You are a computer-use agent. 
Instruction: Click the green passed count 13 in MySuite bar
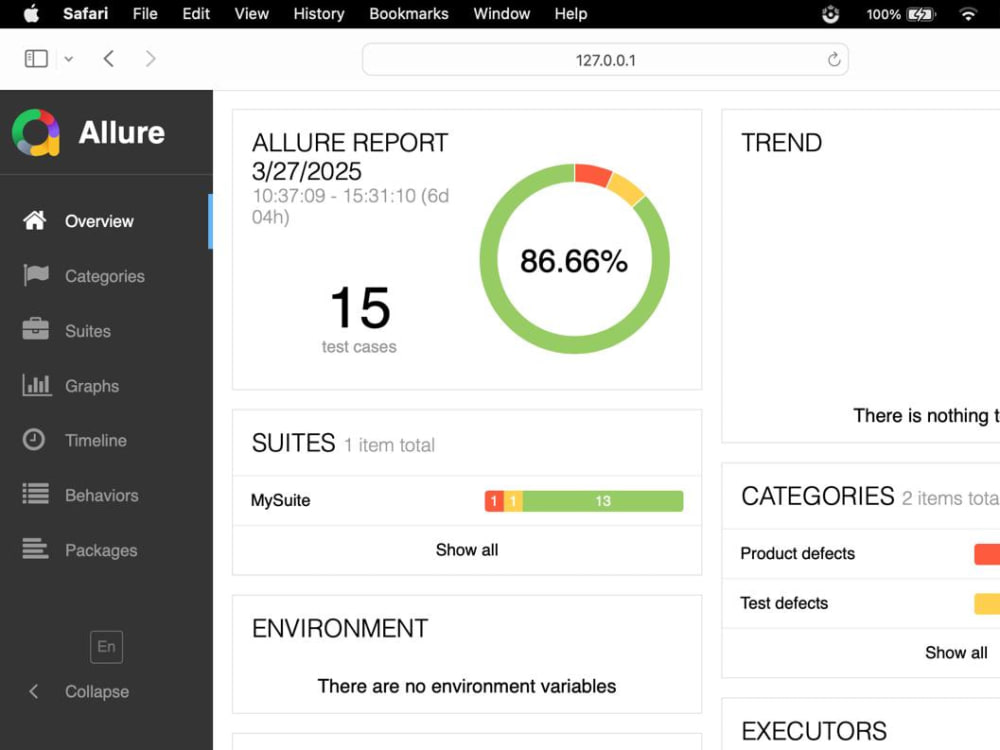[603, 501]
